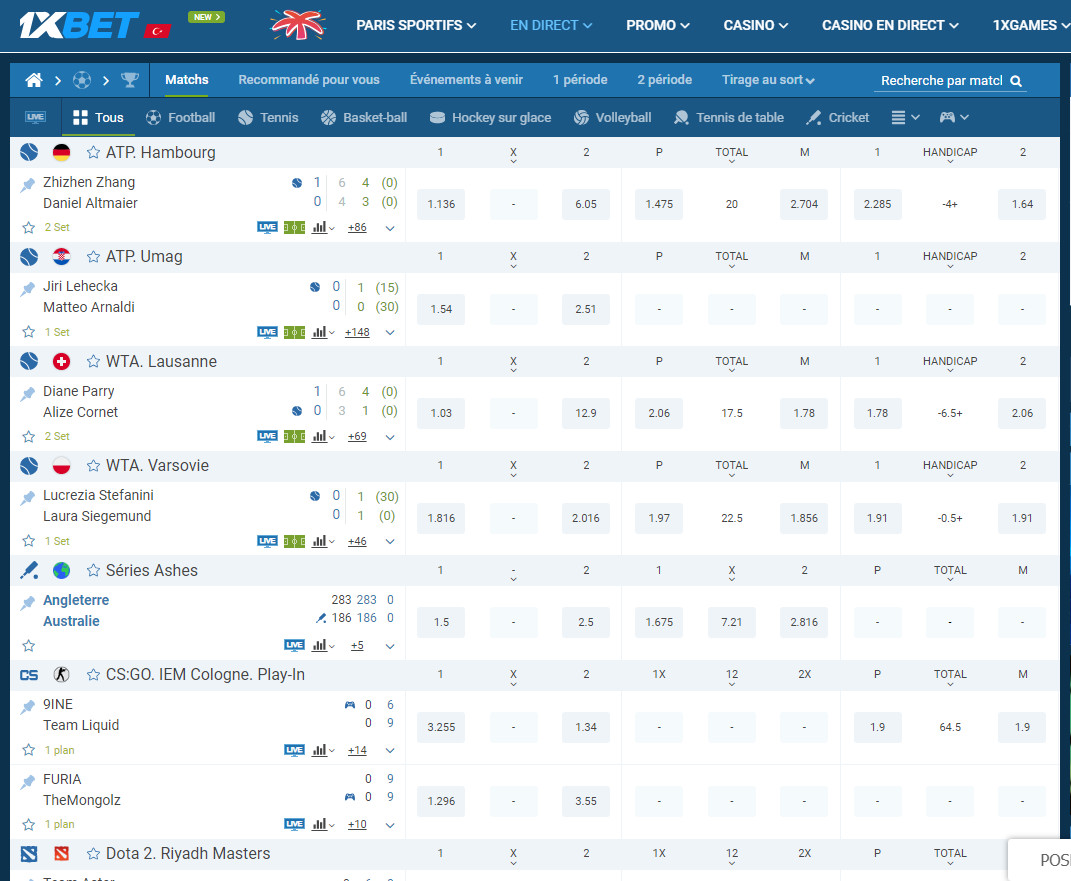Click the soccer ball breadcrumb icon

tap(82, 81)
